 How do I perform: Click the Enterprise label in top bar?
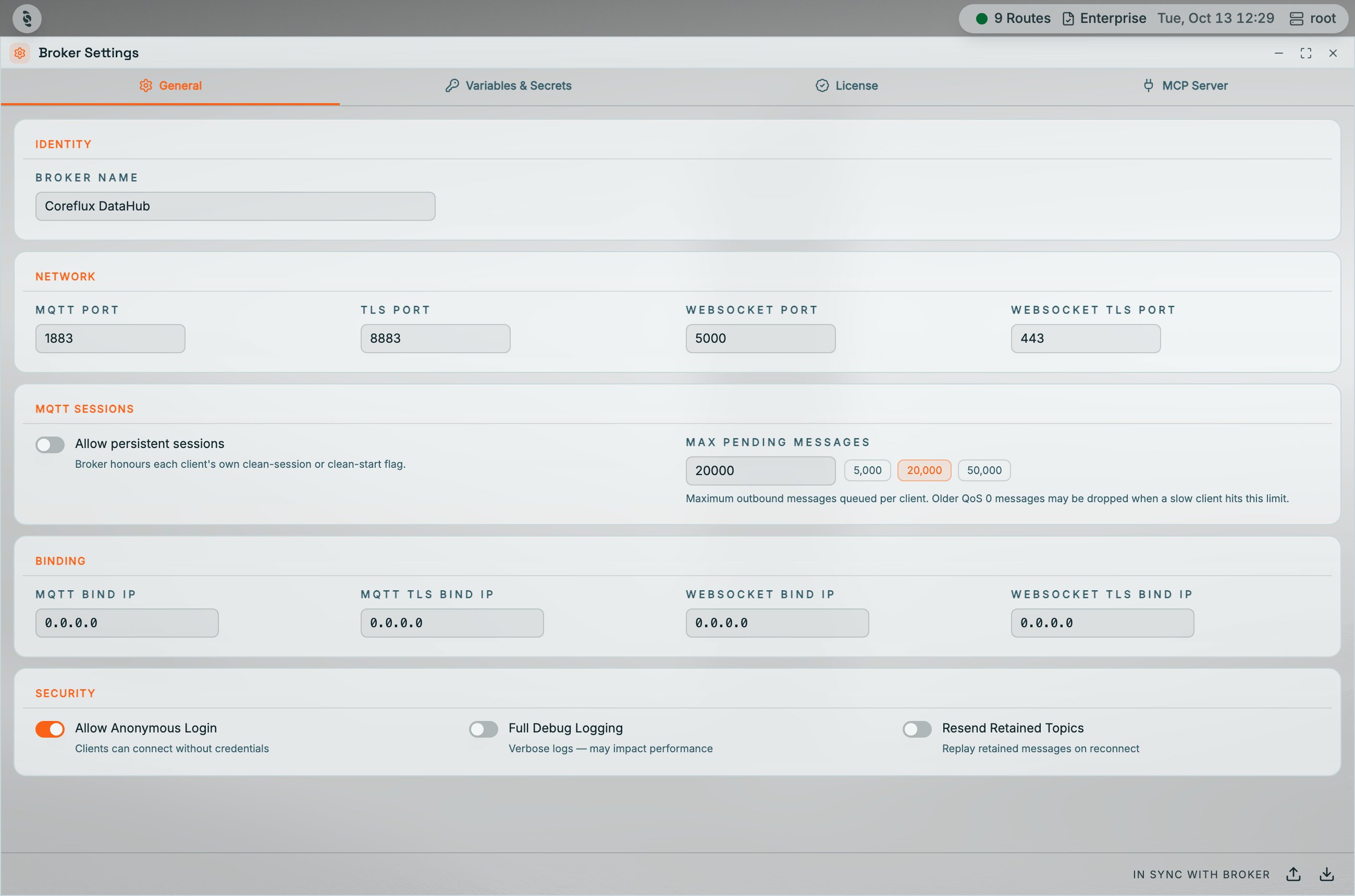tap(1113, 18)
